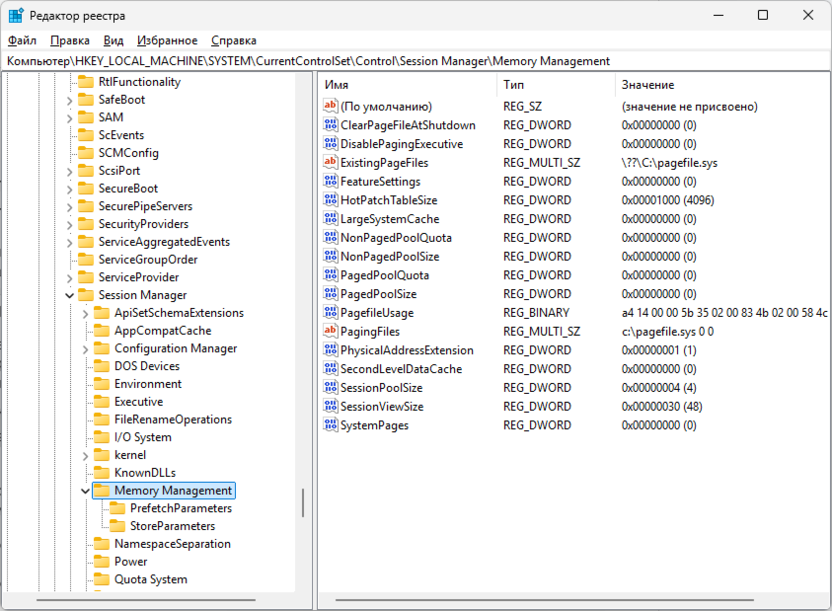Click the tree pane vertical scrollbar thumb
The width and height of the screenshot is (832, 611).
point(303,503)
